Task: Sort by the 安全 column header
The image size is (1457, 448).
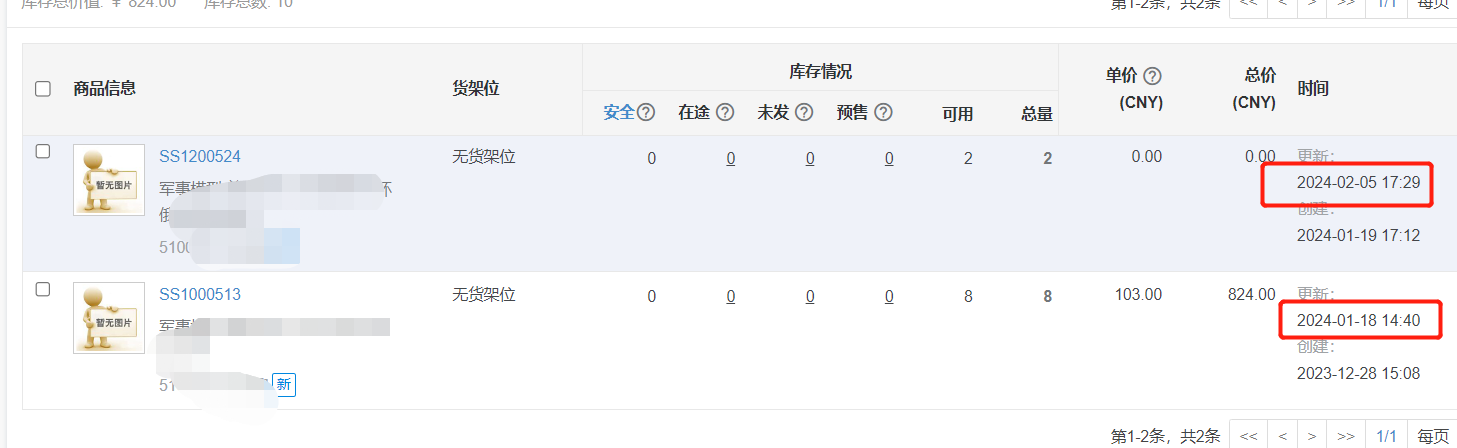Action: click(x=619, y=113)
